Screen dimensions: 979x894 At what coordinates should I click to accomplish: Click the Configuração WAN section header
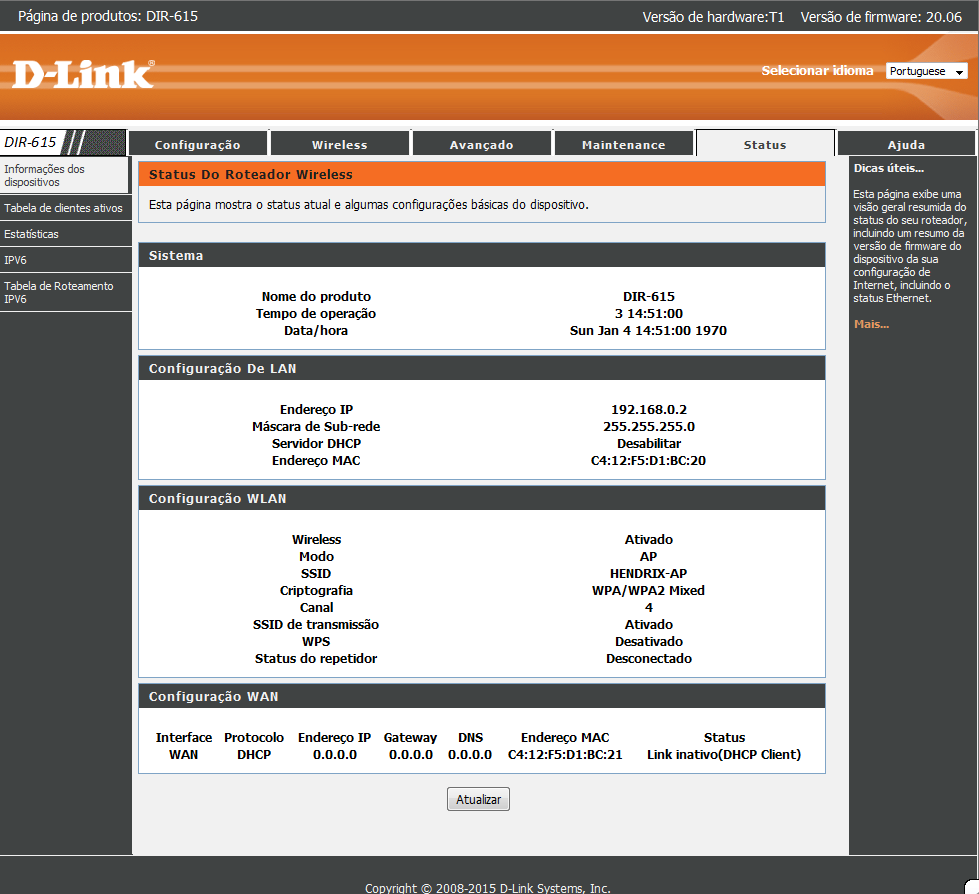tap(481, 696)
